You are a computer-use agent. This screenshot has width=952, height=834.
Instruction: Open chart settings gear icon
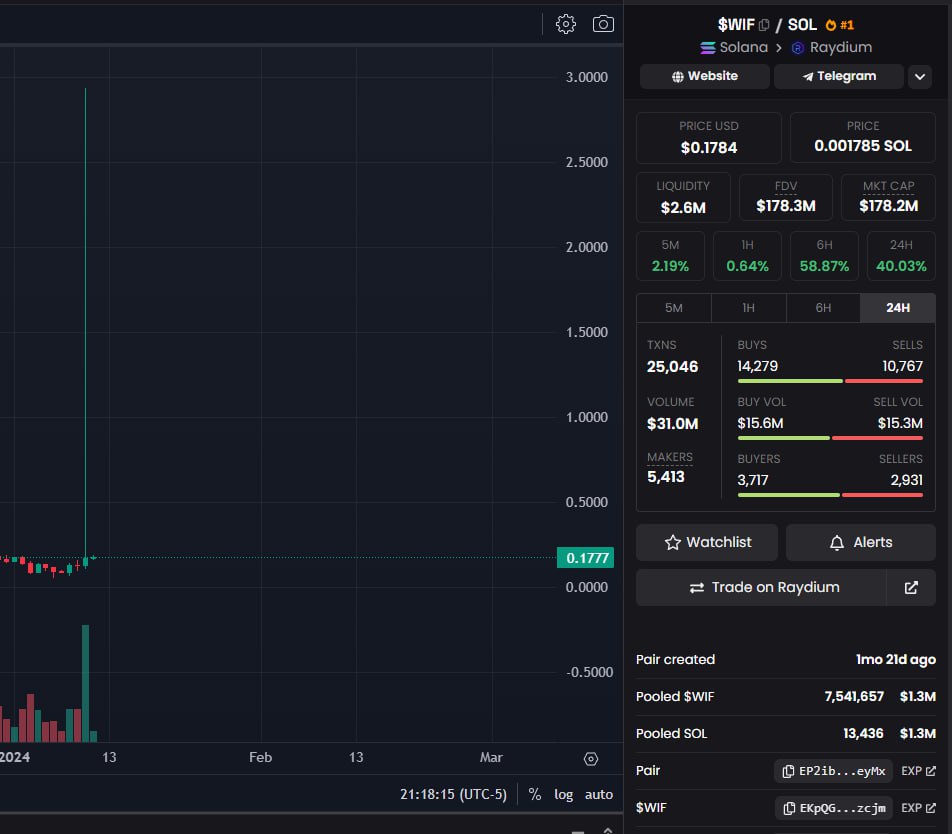(x=565, y=24)
